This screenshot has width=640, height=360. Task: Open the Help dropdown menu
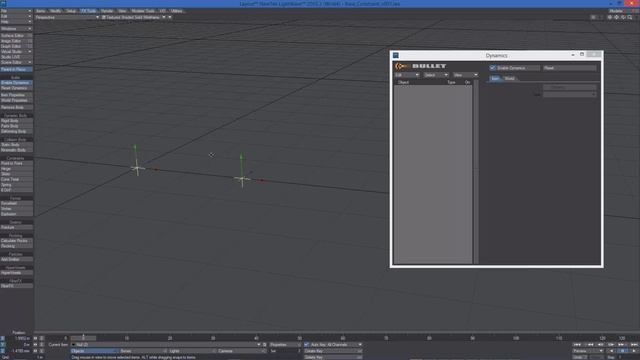16,22
